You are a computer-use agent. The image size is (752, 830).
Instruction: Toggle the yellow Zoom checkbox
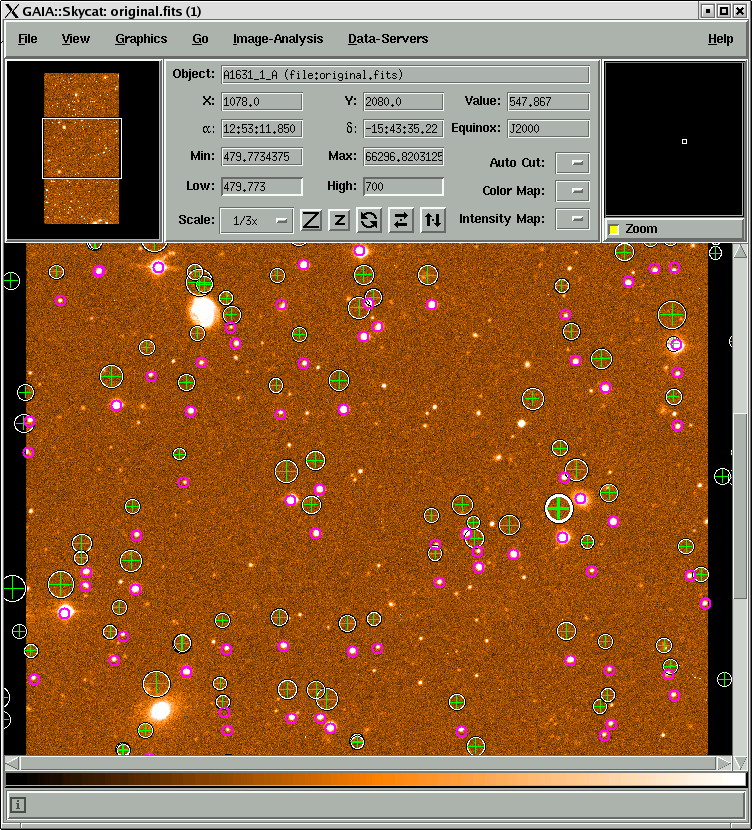point(614,229)
